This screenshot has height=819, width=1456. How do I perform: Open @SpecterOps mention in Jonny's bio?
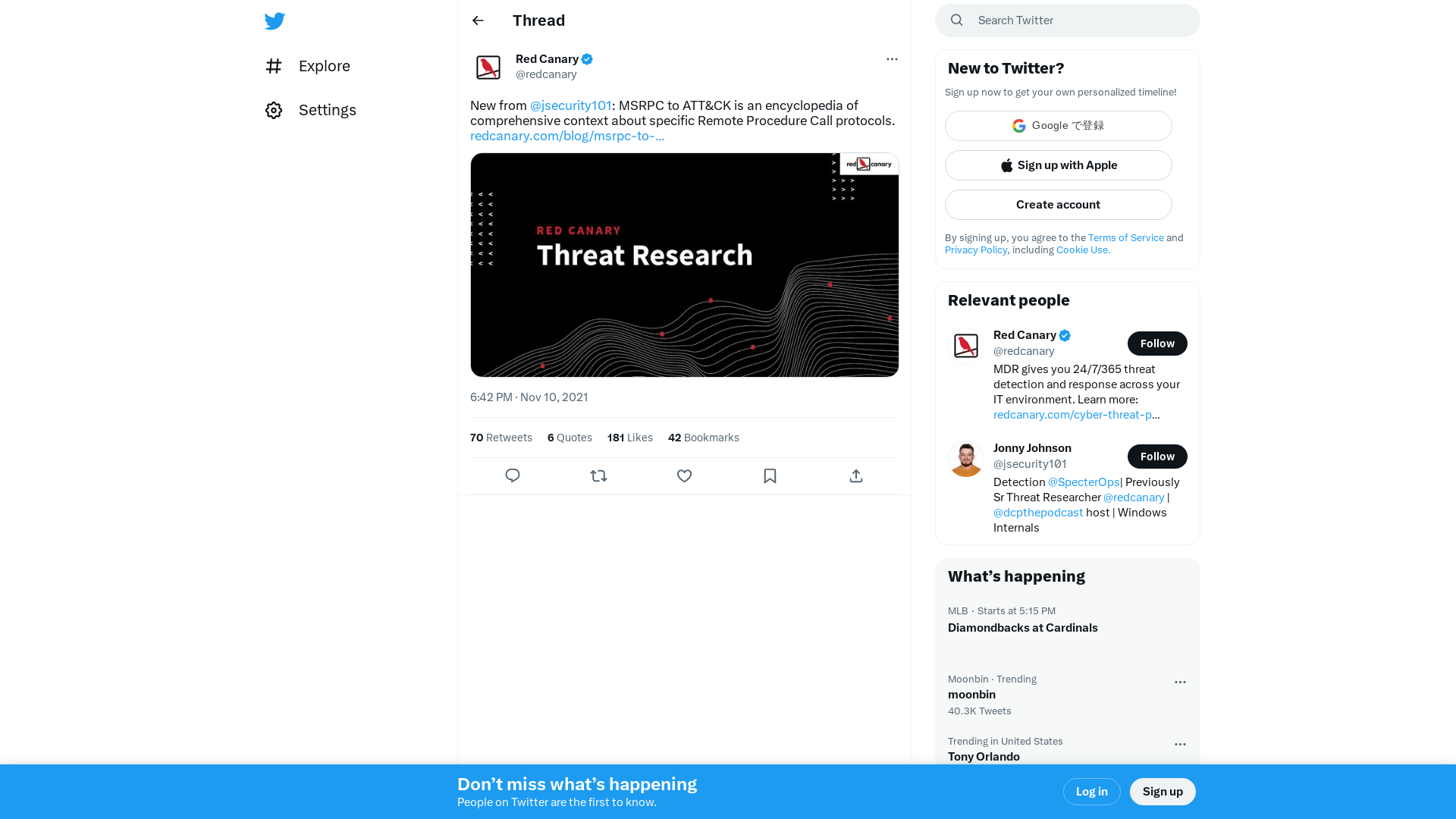coord(1084,482)
